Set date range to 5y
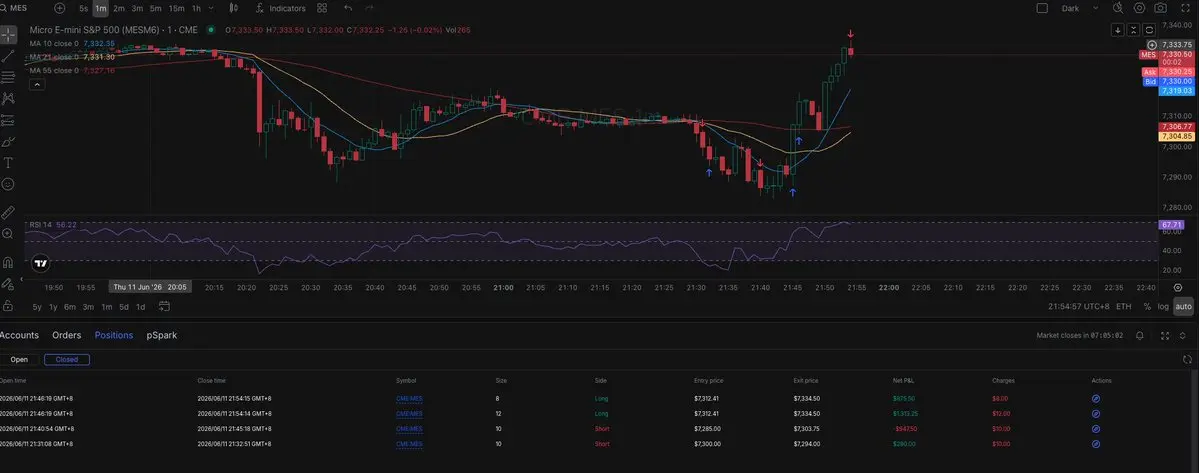Viewport: 1199px width, 473px height. (x=37, y=306)
